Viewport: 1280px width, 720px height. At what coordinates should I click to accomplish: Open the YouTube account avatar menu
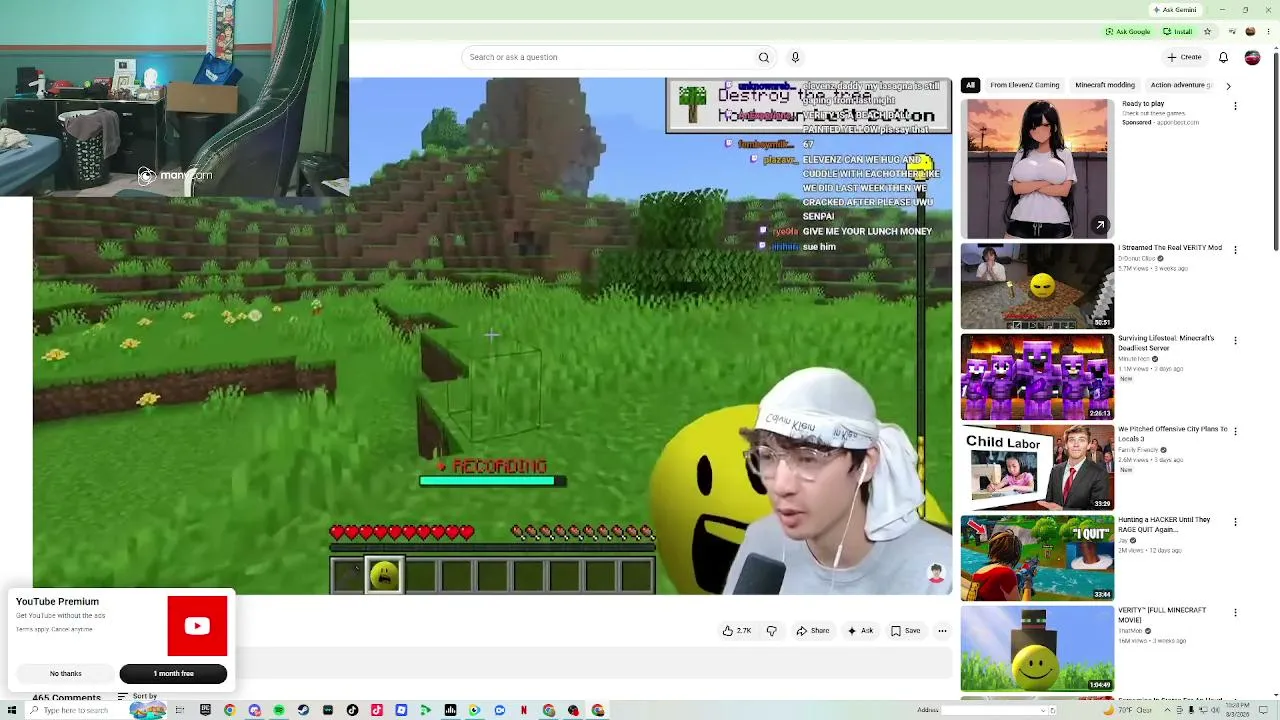(x=1252, y=57)
